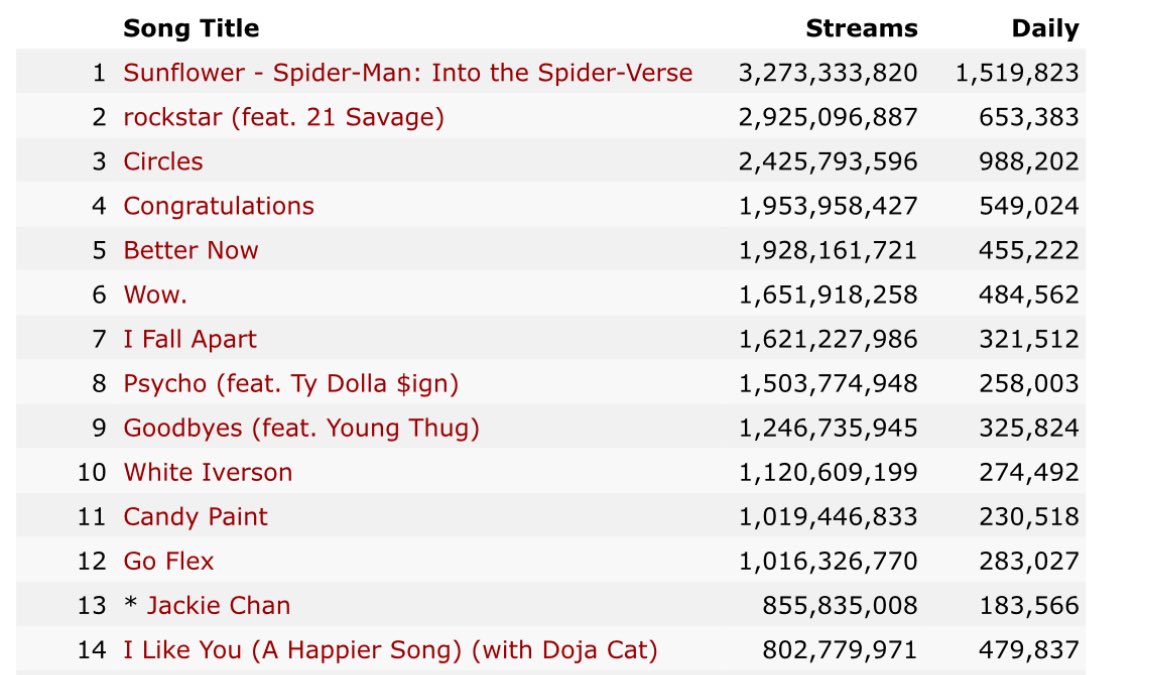This screenshot has width=1170, height=675.
Task: Select the Better Now link
Action: pos(190,250)
